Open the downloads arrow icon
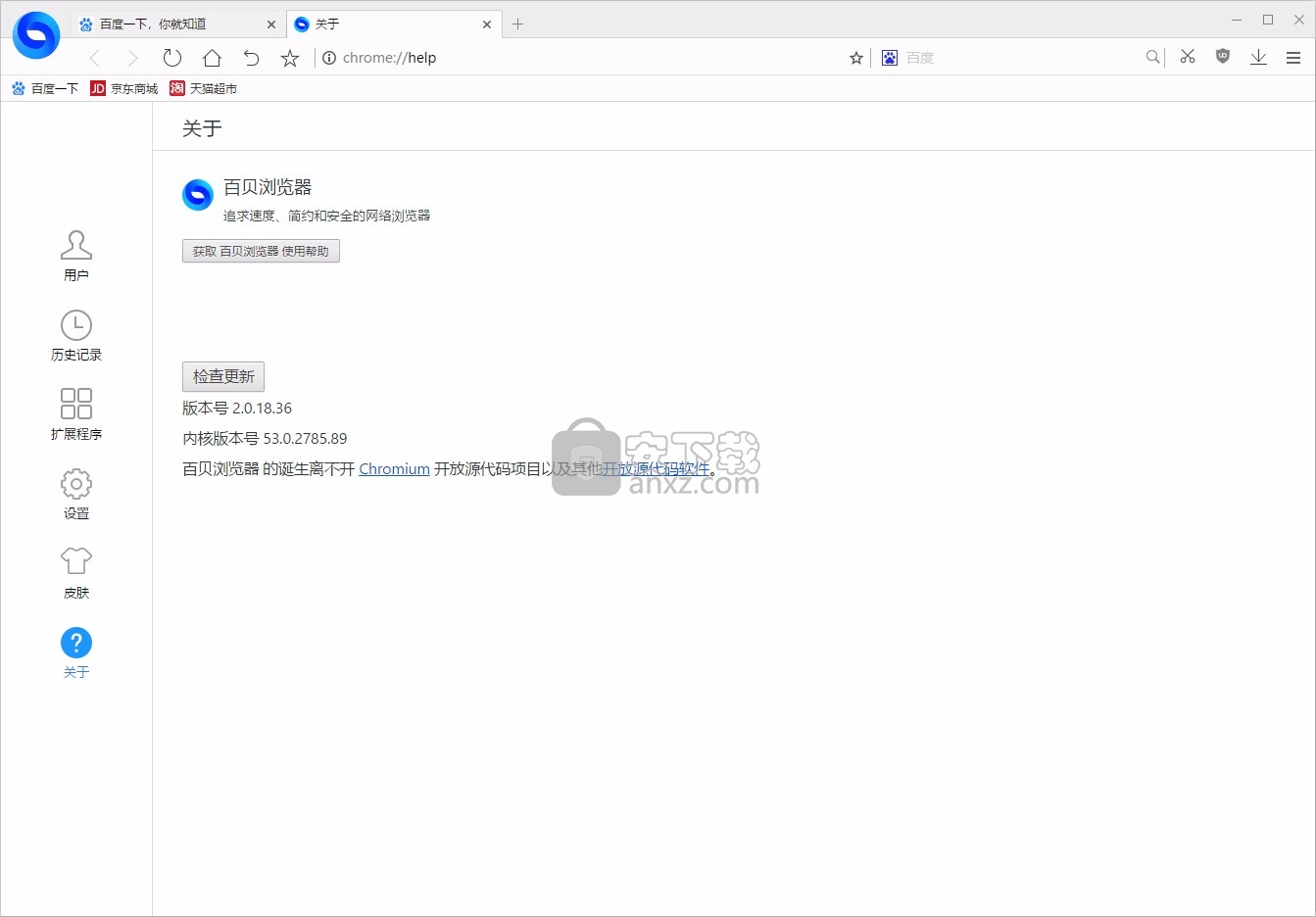Viewport: 1316px width, 917px height. 1259,58
